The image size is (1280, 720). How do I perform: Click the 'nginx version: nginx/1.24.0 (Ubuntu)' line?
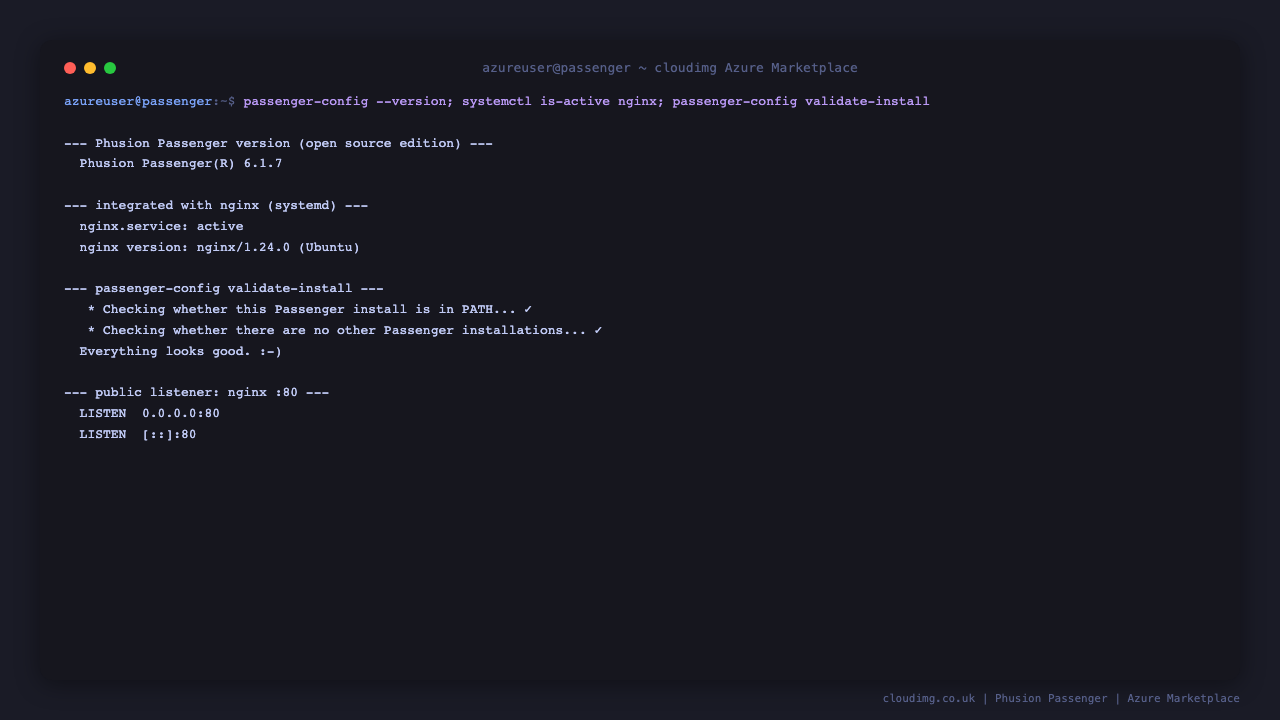[220, 247]
